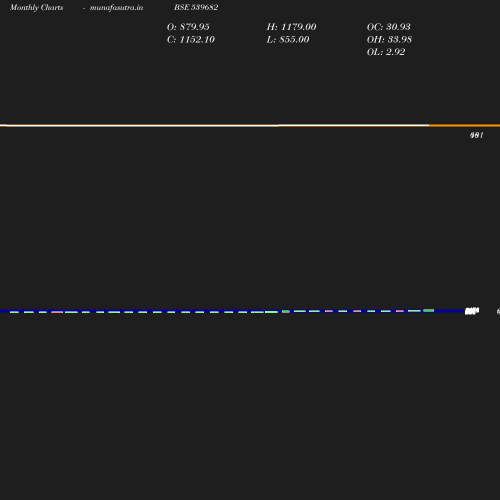Select the low value 'L: 855.00'
Image resolution: width=500 pixels, height=500 pixels.
click(288, 40)
